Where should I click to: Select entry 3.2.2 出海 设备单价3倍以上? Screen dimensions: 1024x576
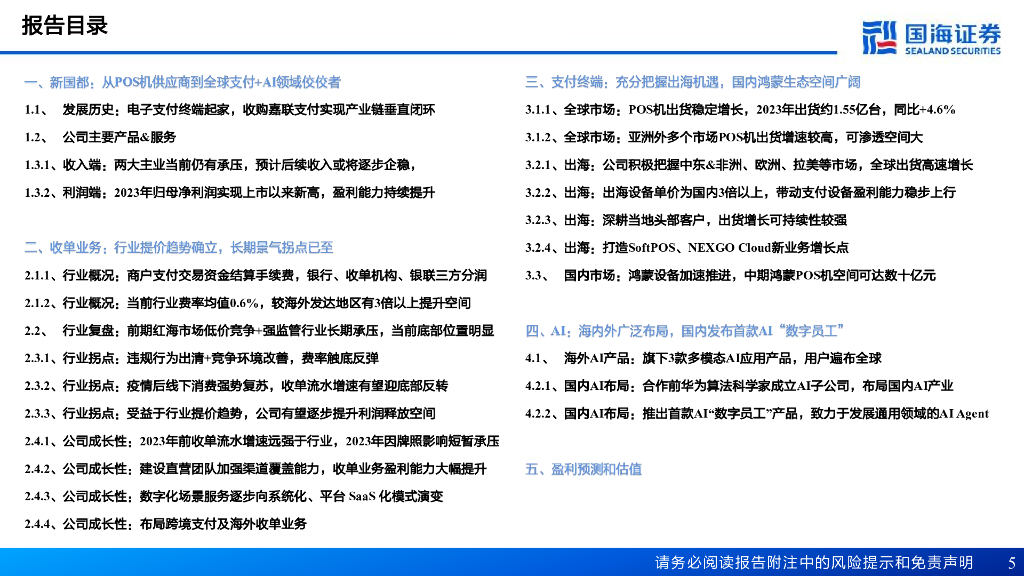741,193
